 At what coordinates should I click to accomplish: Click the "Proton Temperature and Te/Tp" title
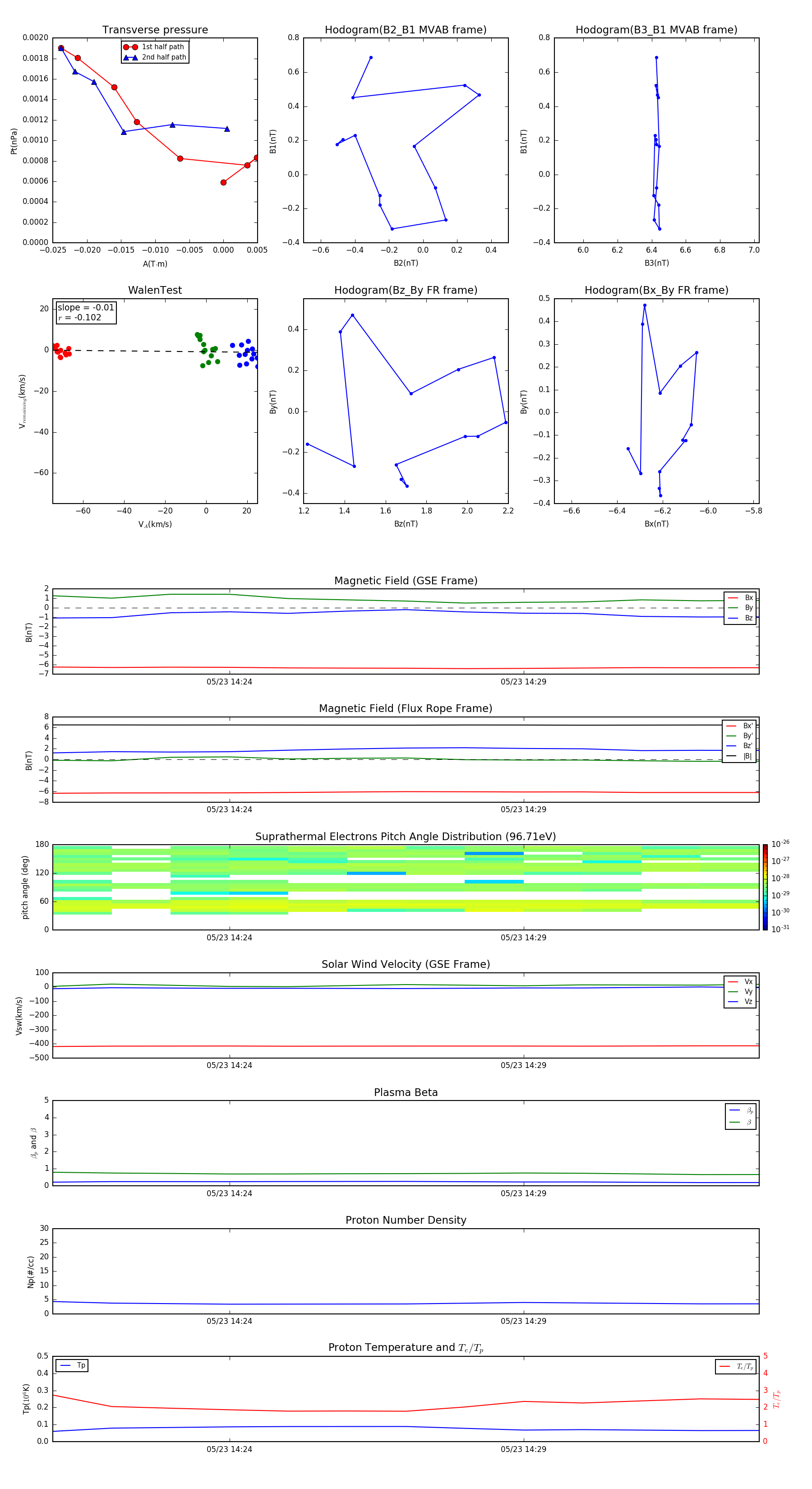click(x=406, y=1348)
